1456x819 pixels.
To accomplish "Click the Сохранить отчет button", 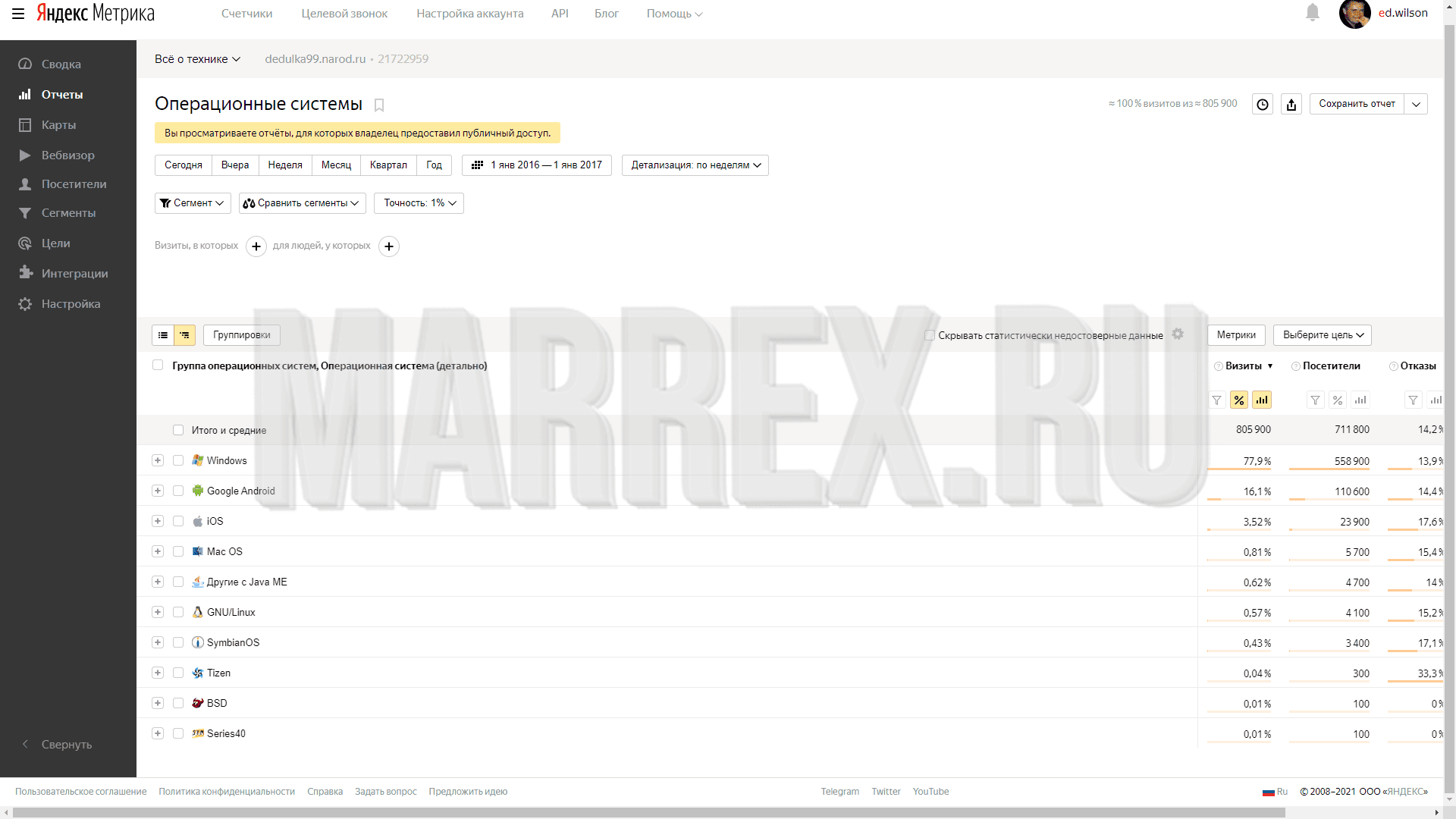I will pyautogui.click(x=1357, y=104).
